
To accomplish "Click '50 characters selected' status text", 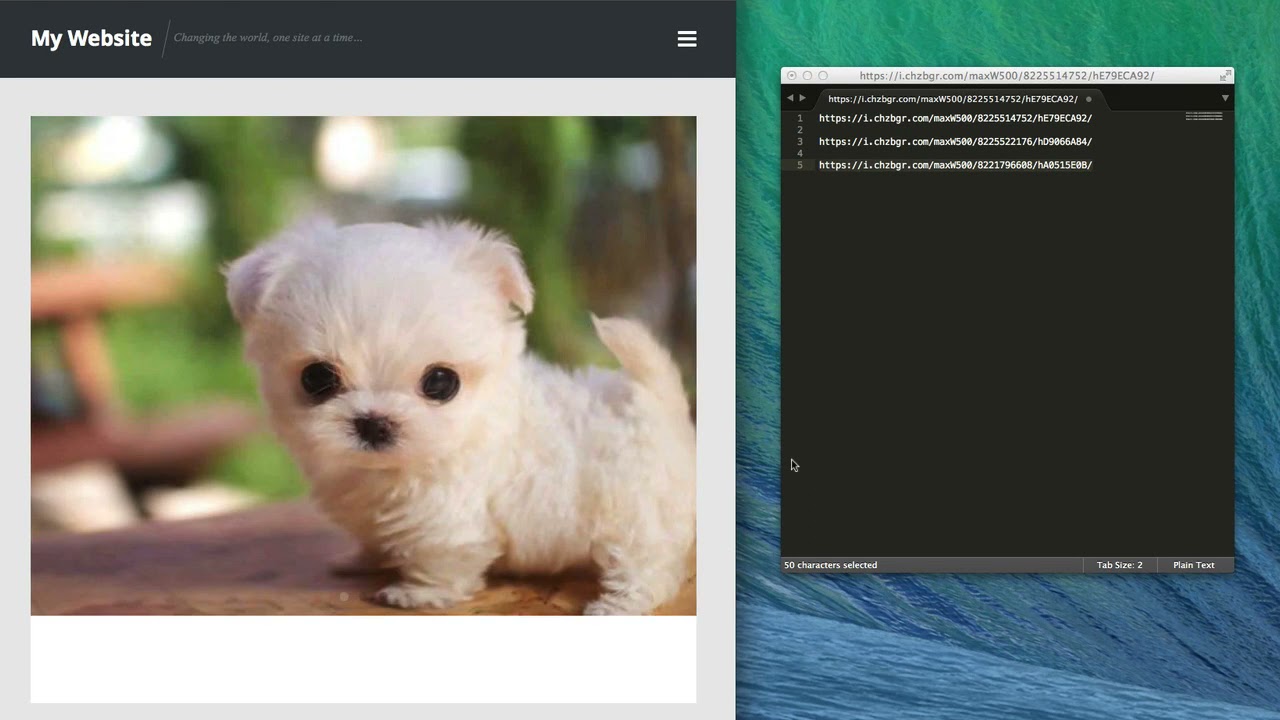I will (831, 565).
